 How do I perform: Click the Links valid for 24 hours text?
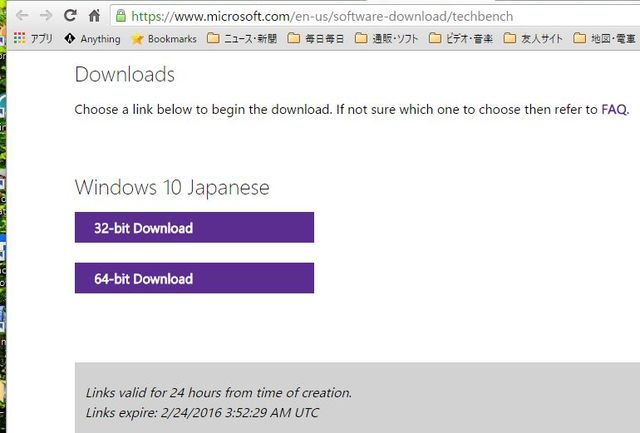coord(219,393)
